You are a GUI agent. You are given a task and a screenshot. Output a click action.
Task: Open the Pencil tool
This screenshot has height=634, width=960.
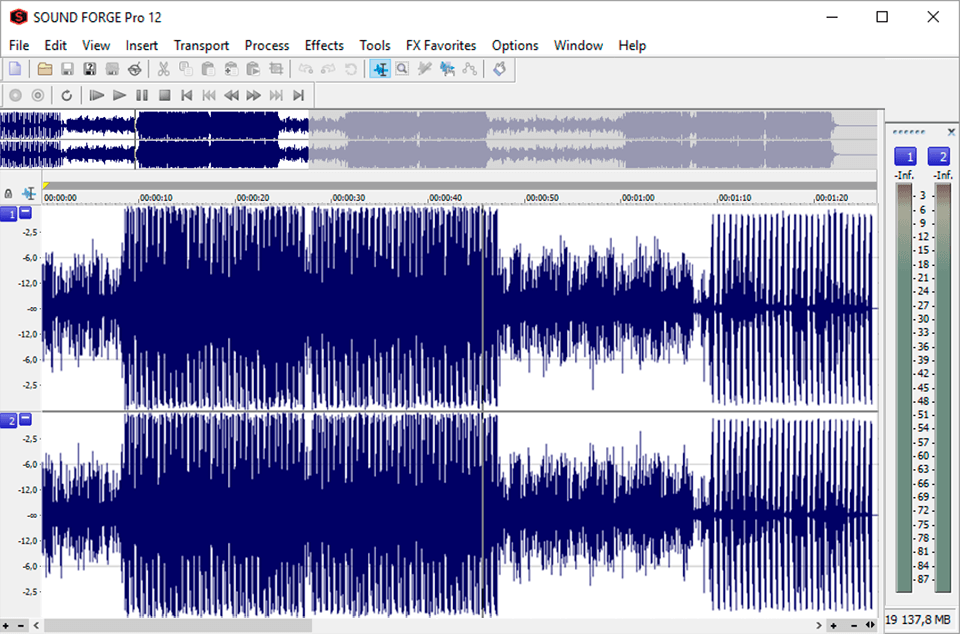[x=423, y=68]
